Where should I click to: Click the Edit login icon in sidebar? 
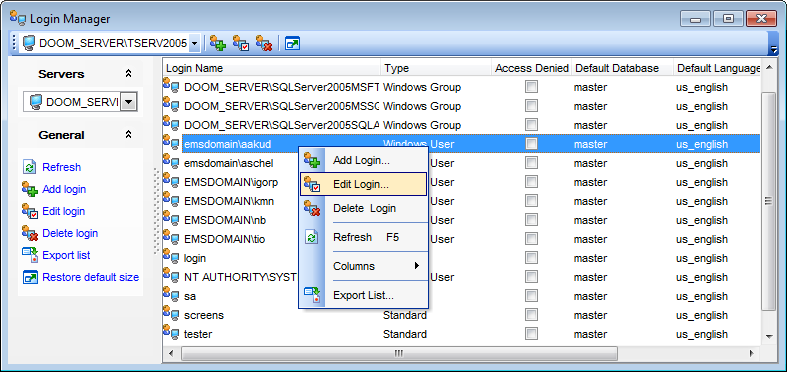(x=30, y=211)
